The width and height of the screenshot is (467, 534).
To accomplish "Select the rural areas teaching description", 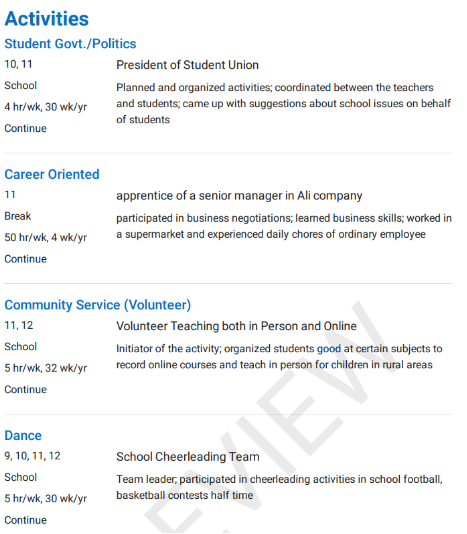I will [x=279, y=357].
